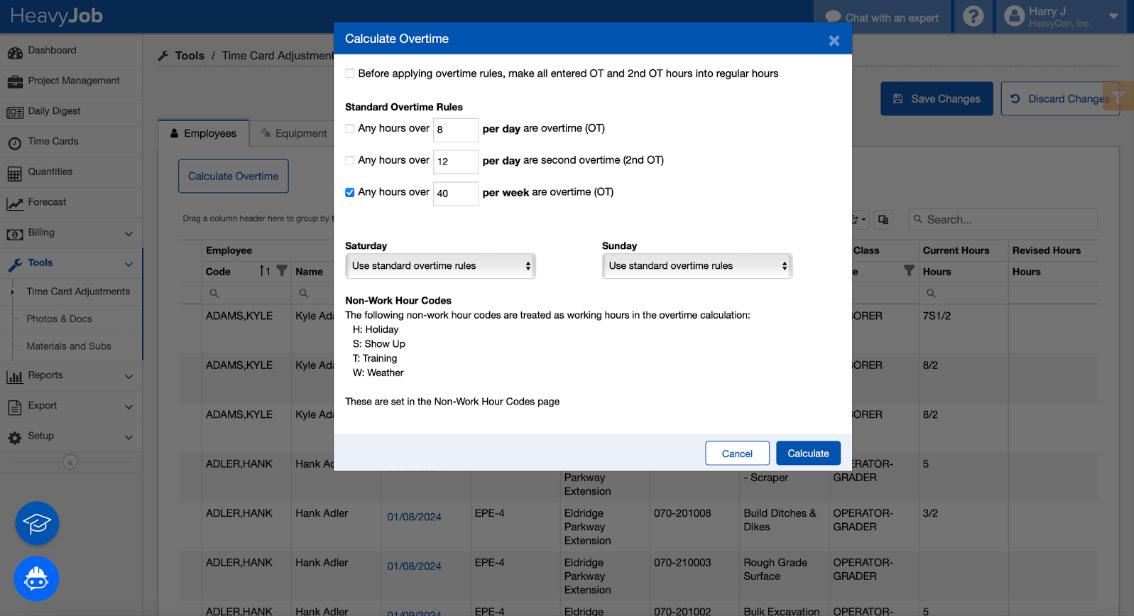Screen dimensions: 1134x616
Task: Click the Class column filter icon
Action: [908, 270]
